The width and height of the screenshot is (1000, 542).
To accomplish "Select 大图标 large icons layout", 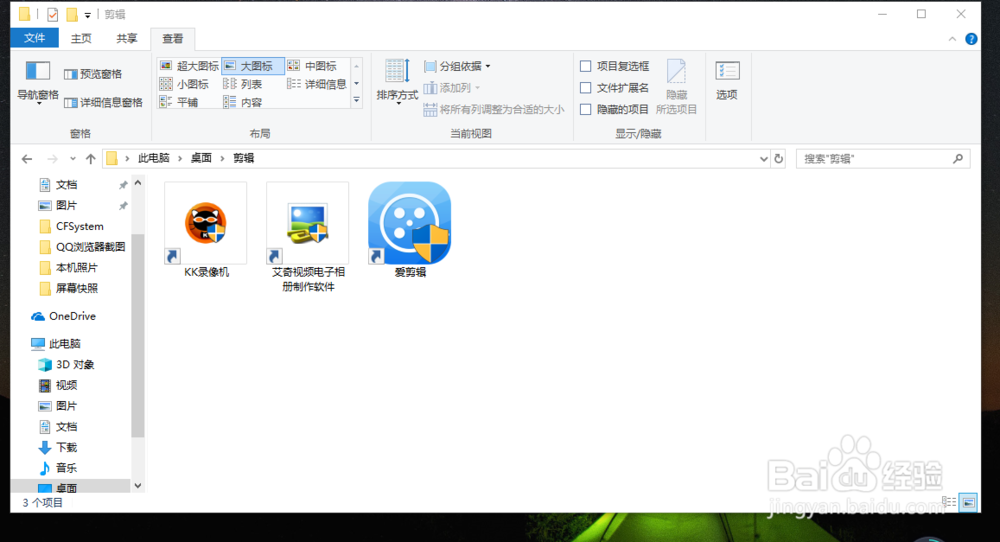I will pos(253,66).
